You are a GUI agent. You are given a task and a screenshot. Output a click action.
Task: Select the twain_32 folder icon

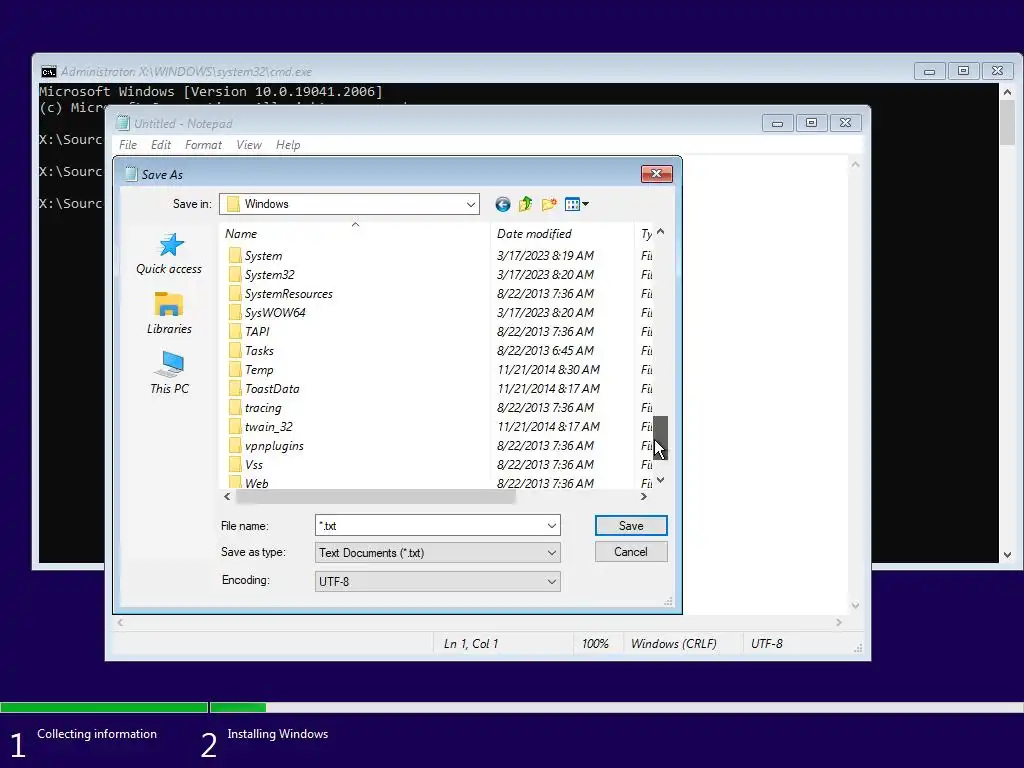point(235,427)
